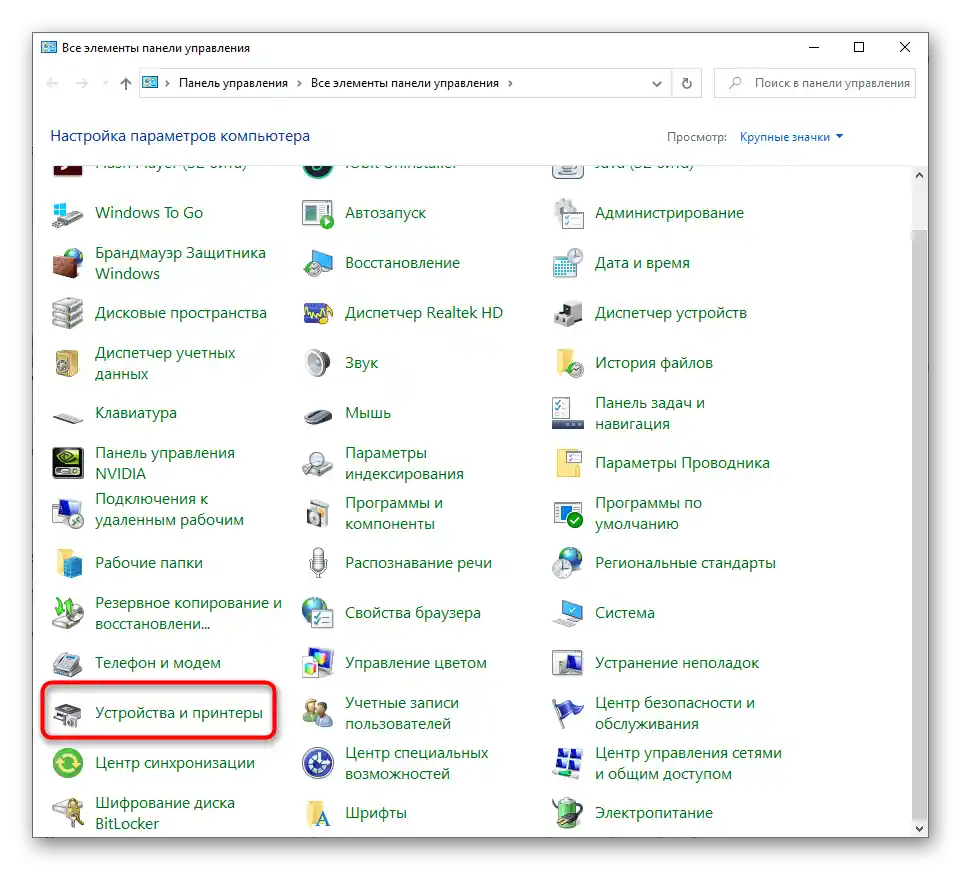
Task: Open Свойства браузера link
Action: coord(412,613)
